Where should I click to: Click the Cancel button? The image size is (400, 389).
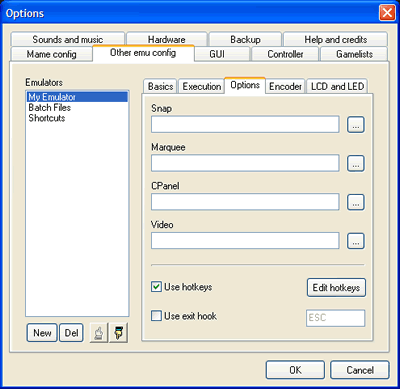click(360, 370)
